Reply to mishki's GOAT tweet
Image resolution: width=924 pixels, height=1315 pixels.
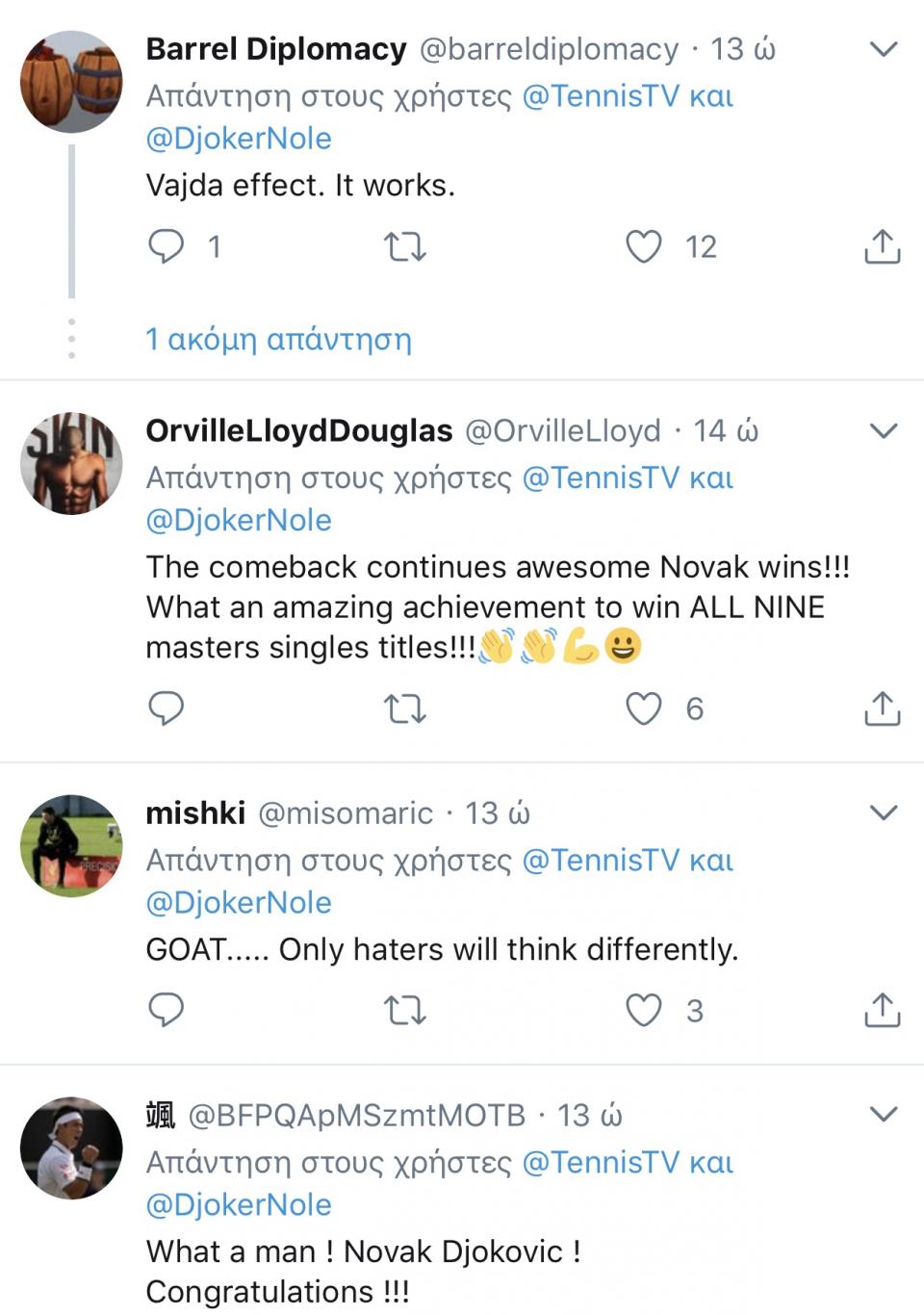point(166,1010)
